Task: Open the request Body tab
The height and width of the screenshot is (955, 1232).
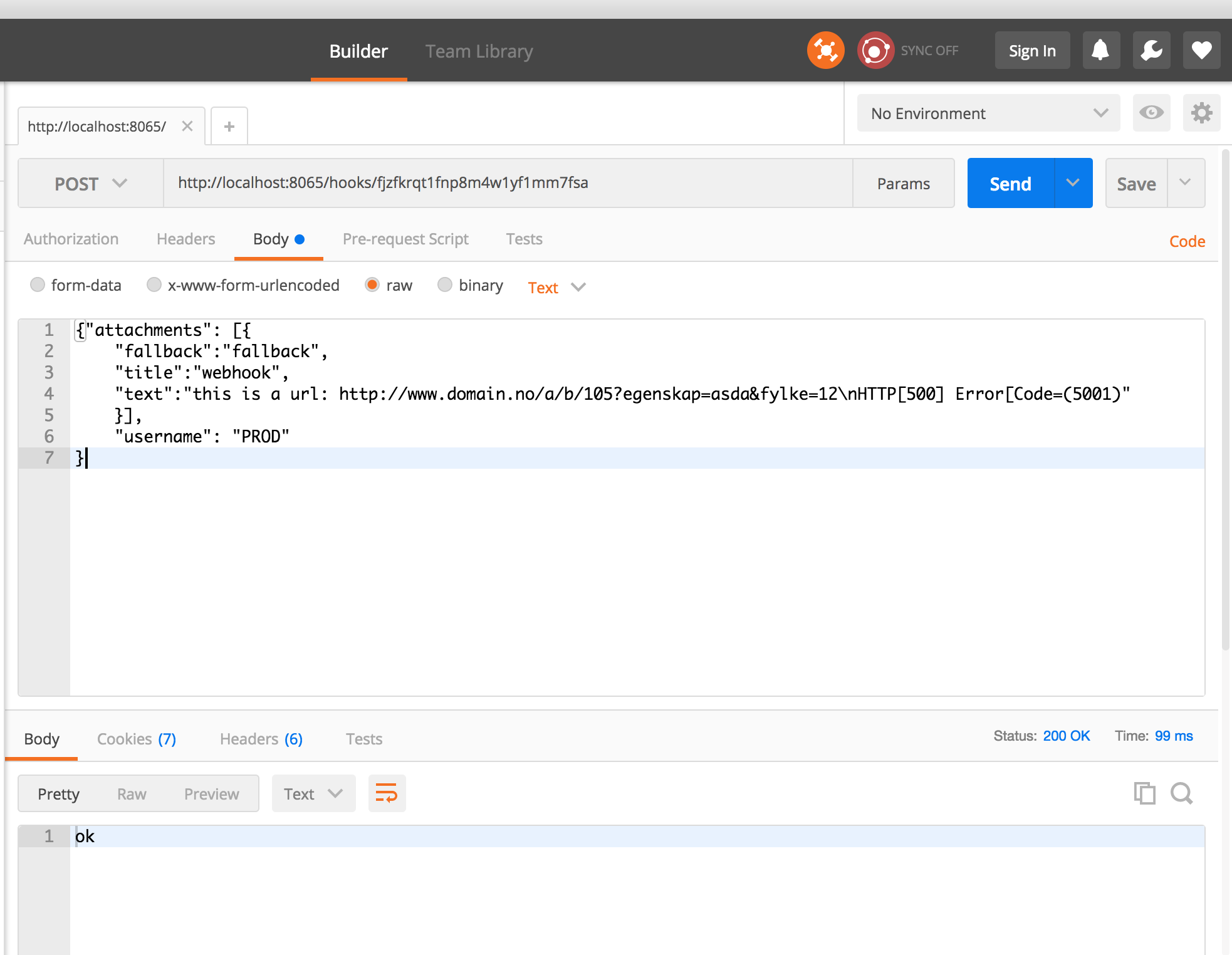Action: coord(278,239)
